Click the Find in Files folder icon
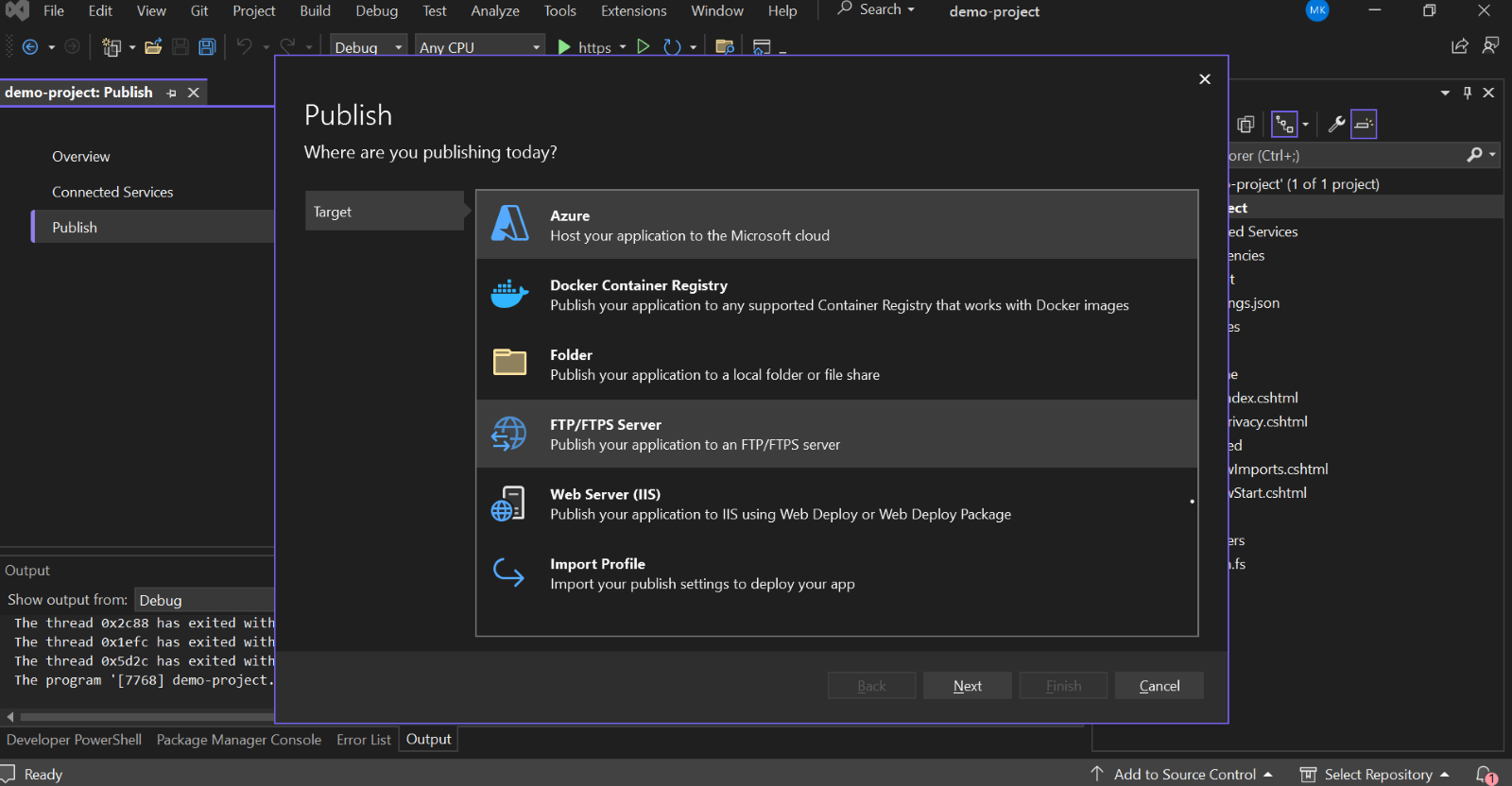 (x=725, y=46)
